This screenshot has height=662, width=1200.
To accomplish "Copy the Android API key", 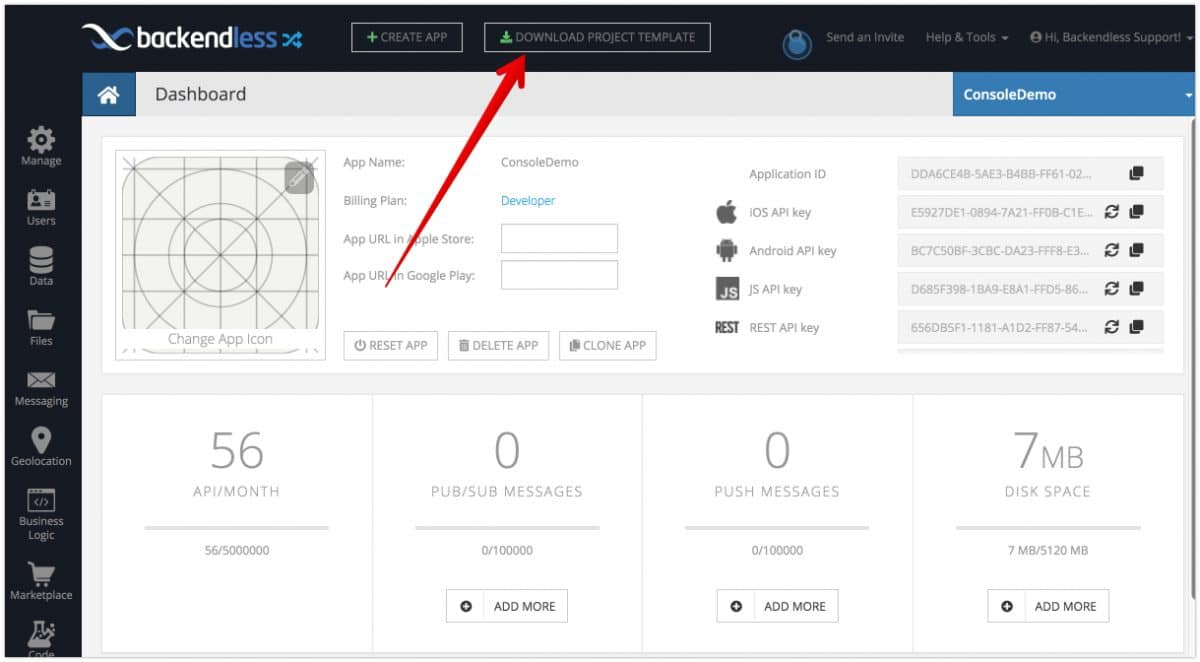I will pos(1136,250).
